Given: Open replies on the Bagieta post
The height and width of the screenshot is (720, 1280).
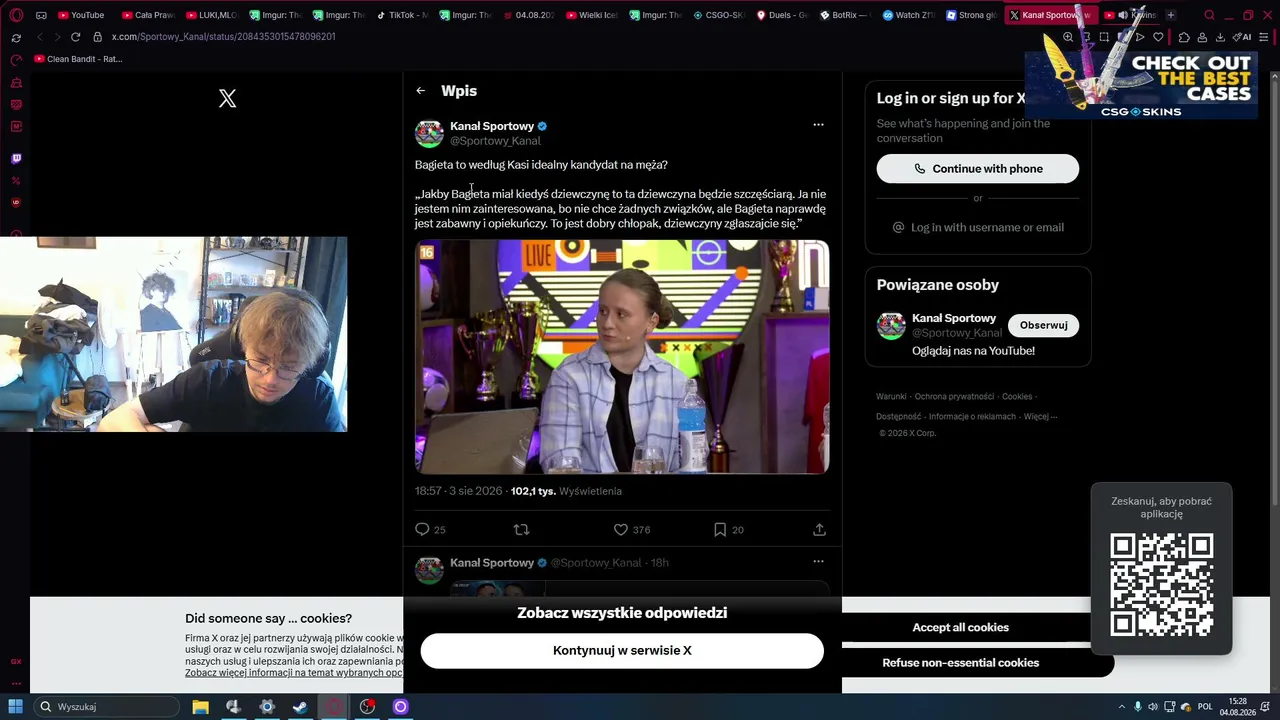Looking at the screenshot, I should 431,529.
